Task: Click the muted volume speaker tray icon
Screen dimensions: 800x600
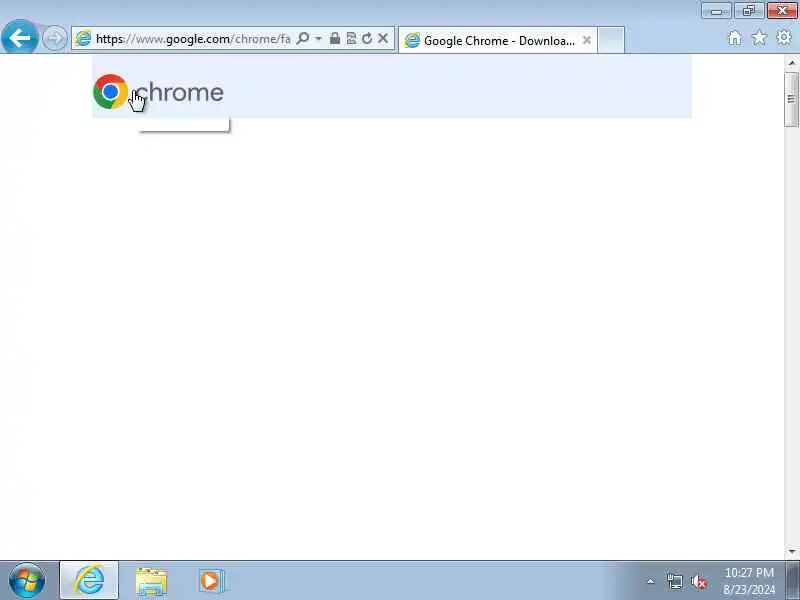Action: click(698, 581)
